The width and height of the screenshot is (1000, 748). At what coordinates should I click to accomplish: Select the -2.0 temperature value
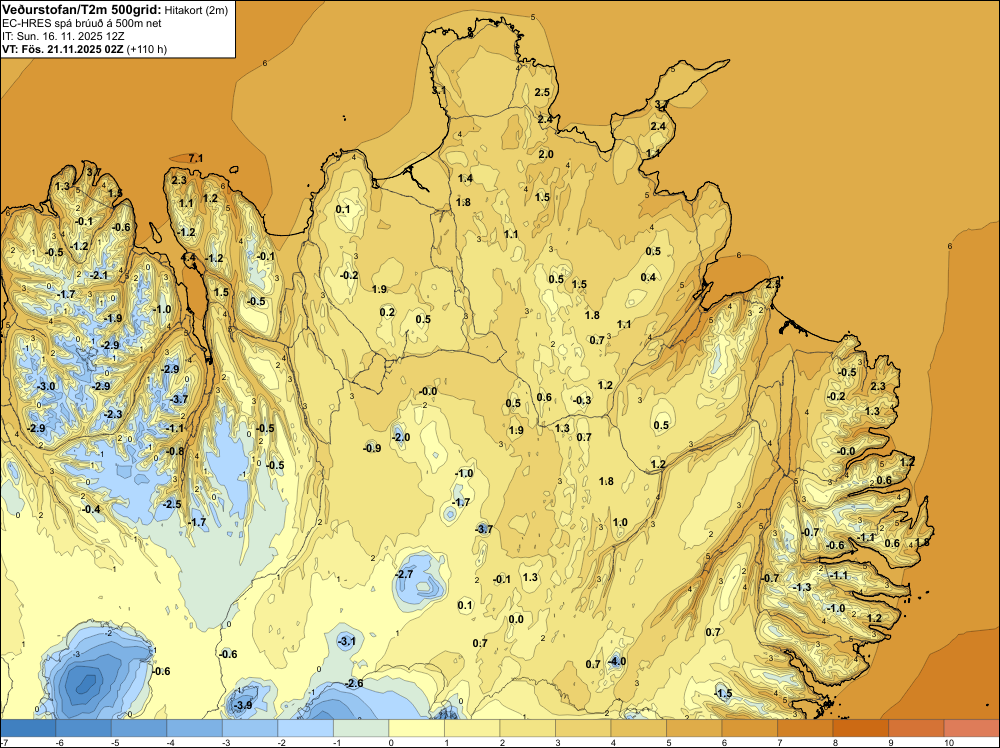pyautogui.click(x=401, y=437)
